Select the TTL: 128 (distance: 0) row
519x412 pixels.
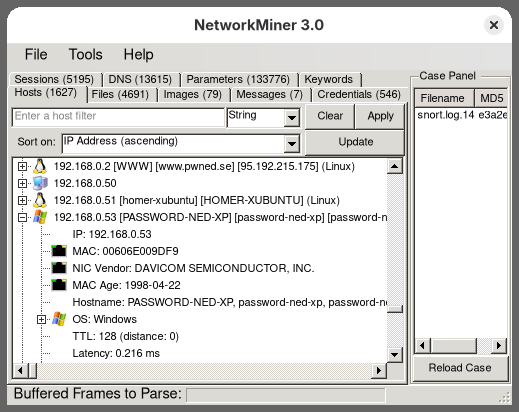click(x=125, y=336)
